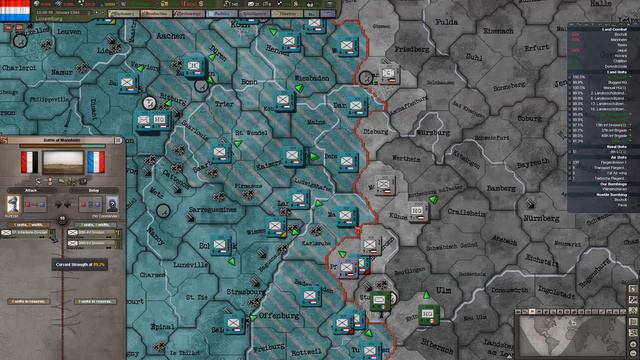Select the infantry counter near Baden-Baden
This screenshot has width=640, height=360.
click(x=311, y=296)
